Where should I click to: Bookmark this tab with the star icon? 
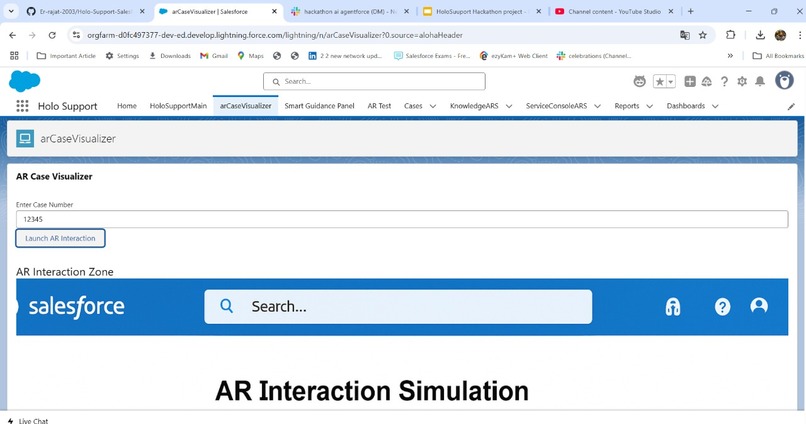tap(703, 35)
